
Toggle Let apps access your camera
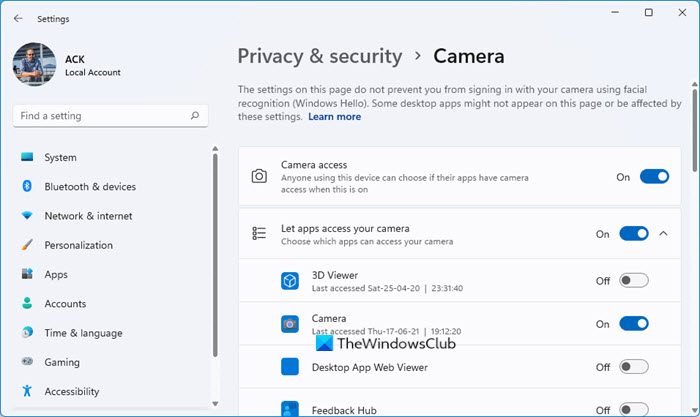pyautogui.click(x=634, y=234)
